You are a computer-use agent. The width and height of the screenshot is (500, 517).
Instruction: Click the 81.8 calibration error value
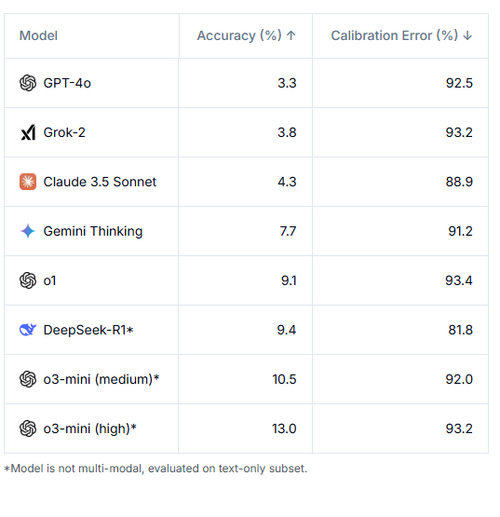pos(460,330)
